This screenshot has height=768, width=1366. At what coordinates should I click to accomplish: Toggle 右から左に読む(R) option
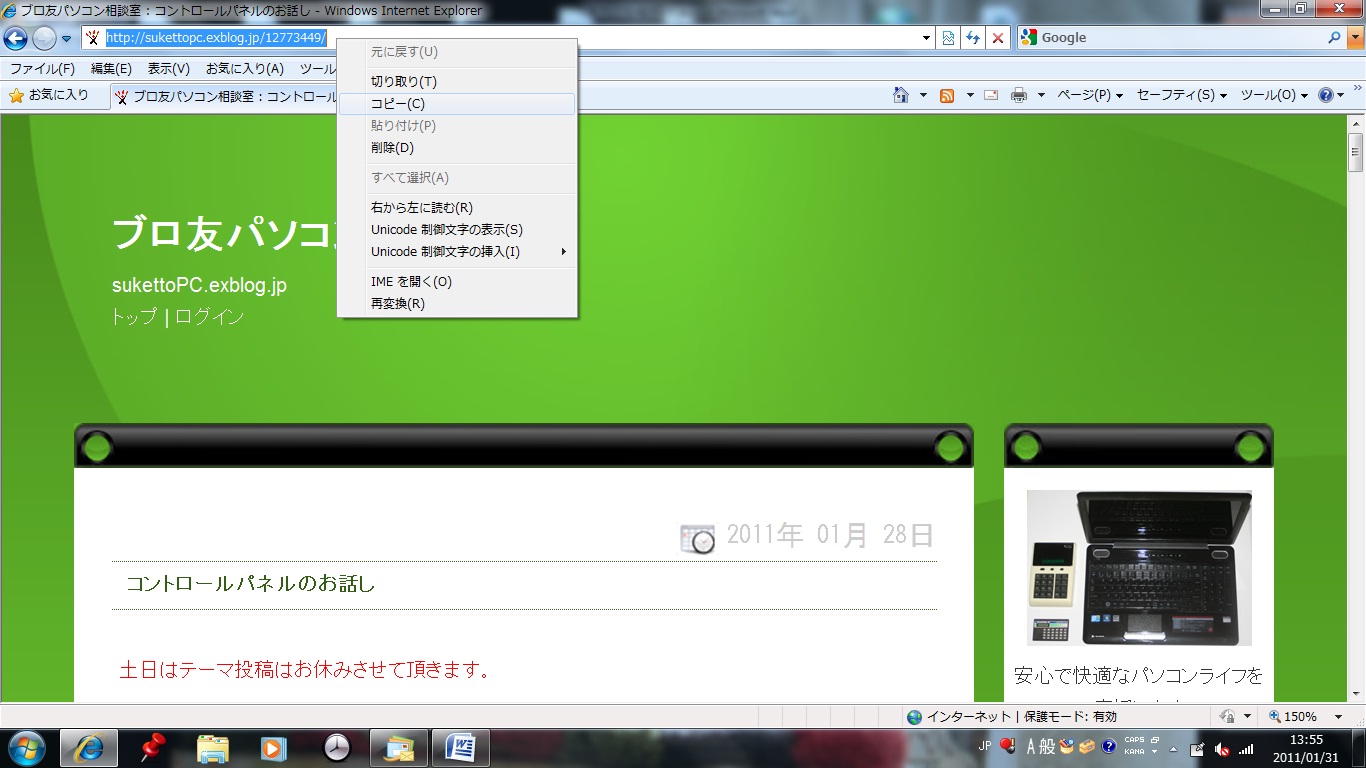pyautogui.click(x=457, y=208)
